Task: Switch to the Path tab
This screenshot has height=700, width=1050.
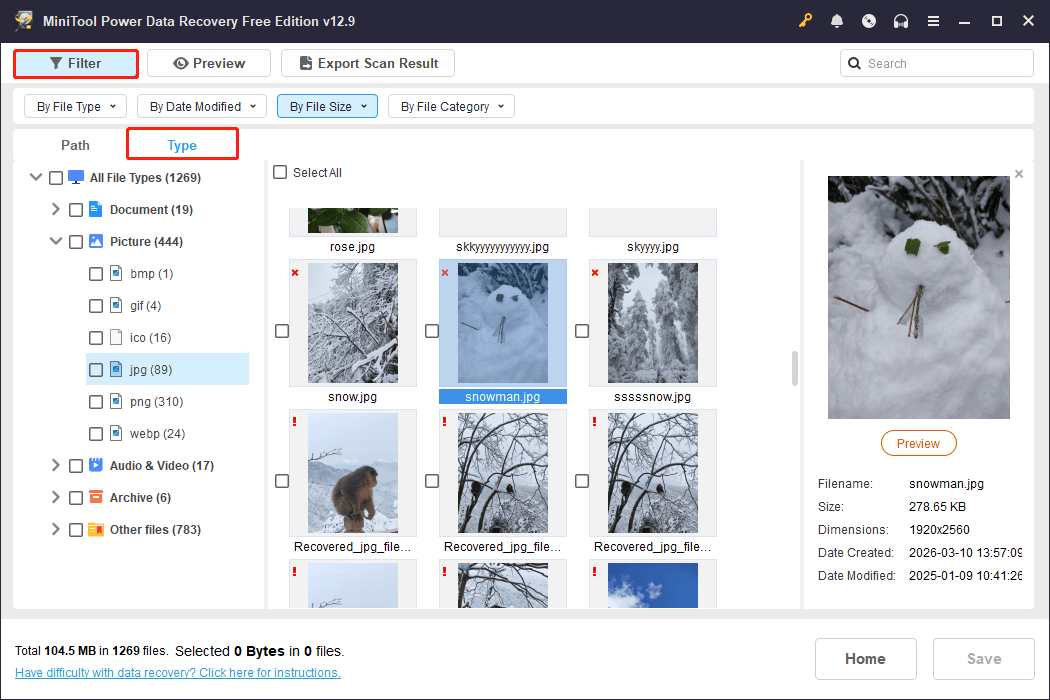Action: coord(75,145)
